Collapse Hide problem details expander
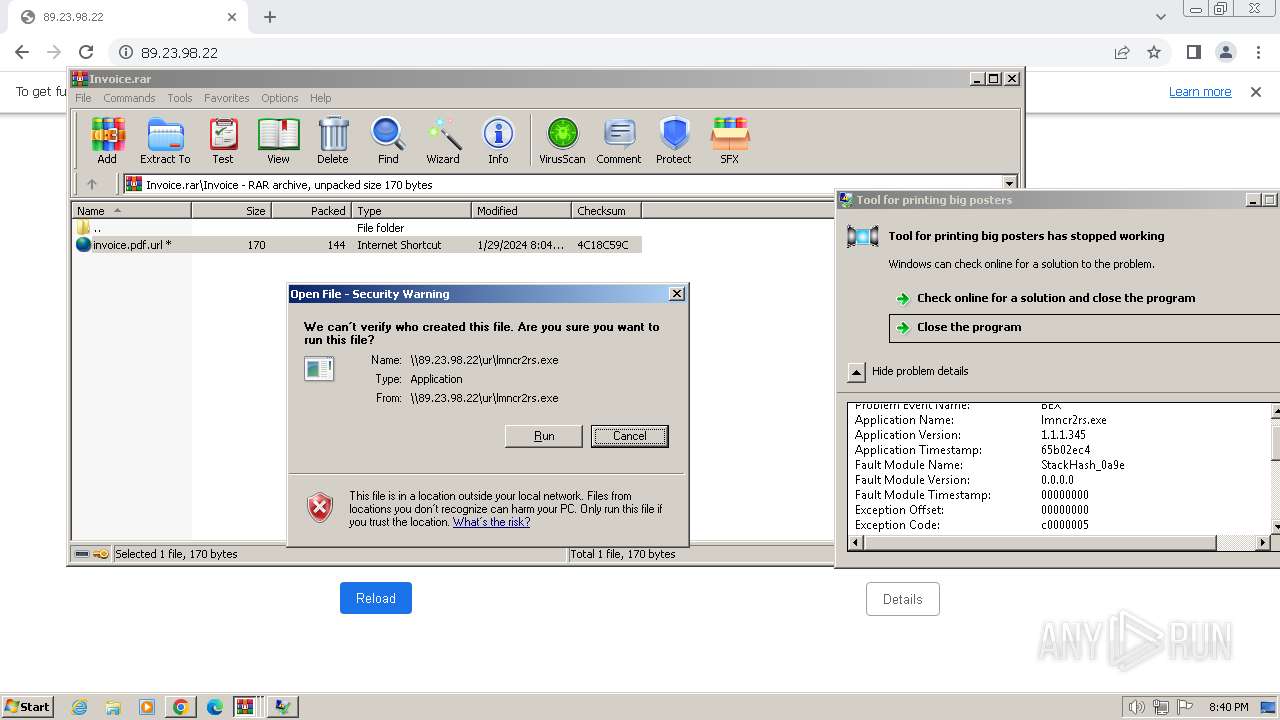This screenshot has width=1280, height=720. pos(856,371)
